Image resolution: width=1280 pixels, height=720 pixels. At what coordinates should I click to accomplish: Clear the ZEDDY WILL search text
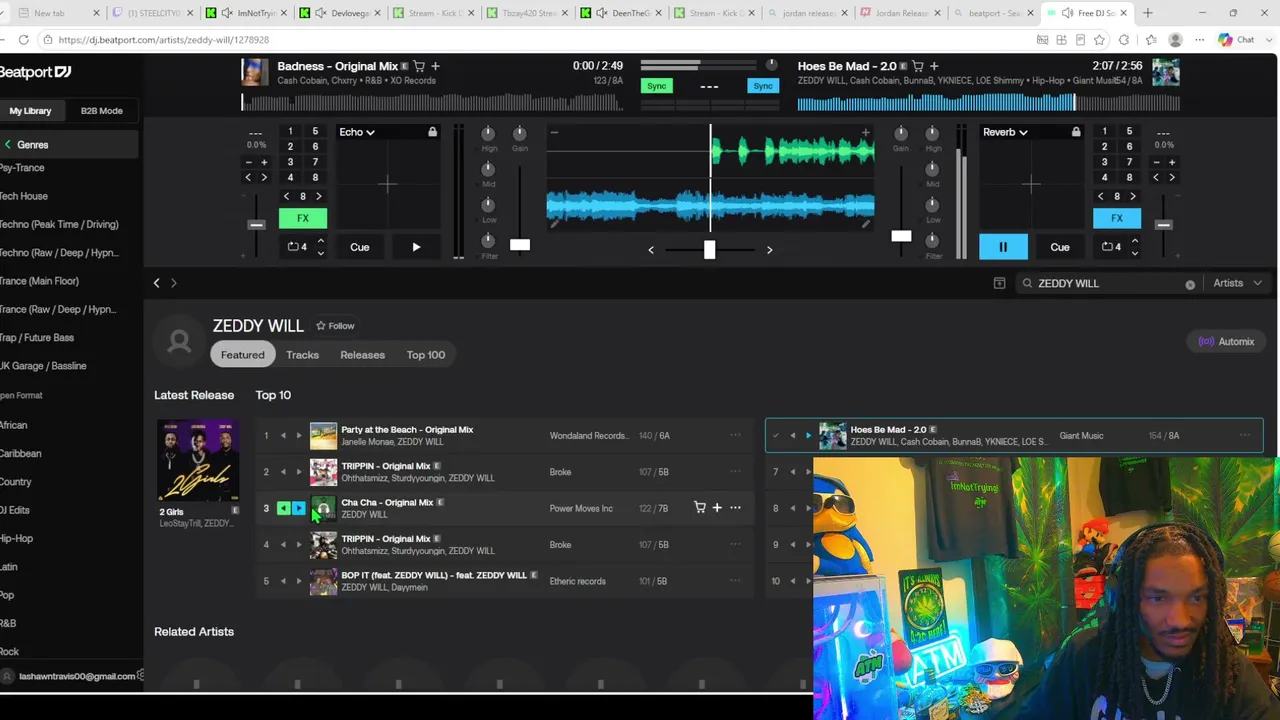tap(1190, 284)
